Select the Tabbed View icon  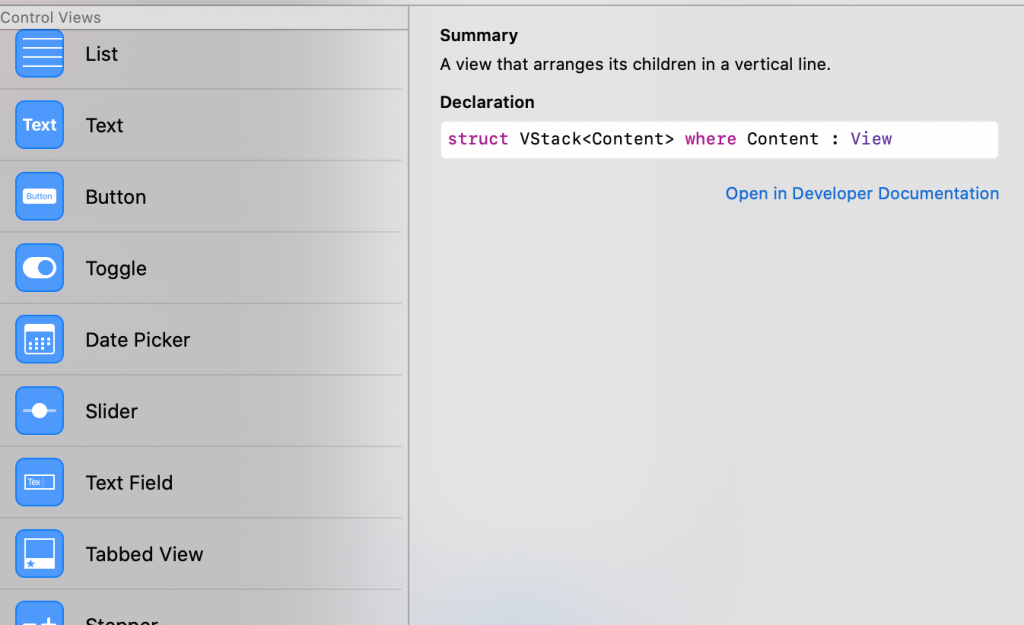click(39, 554)
